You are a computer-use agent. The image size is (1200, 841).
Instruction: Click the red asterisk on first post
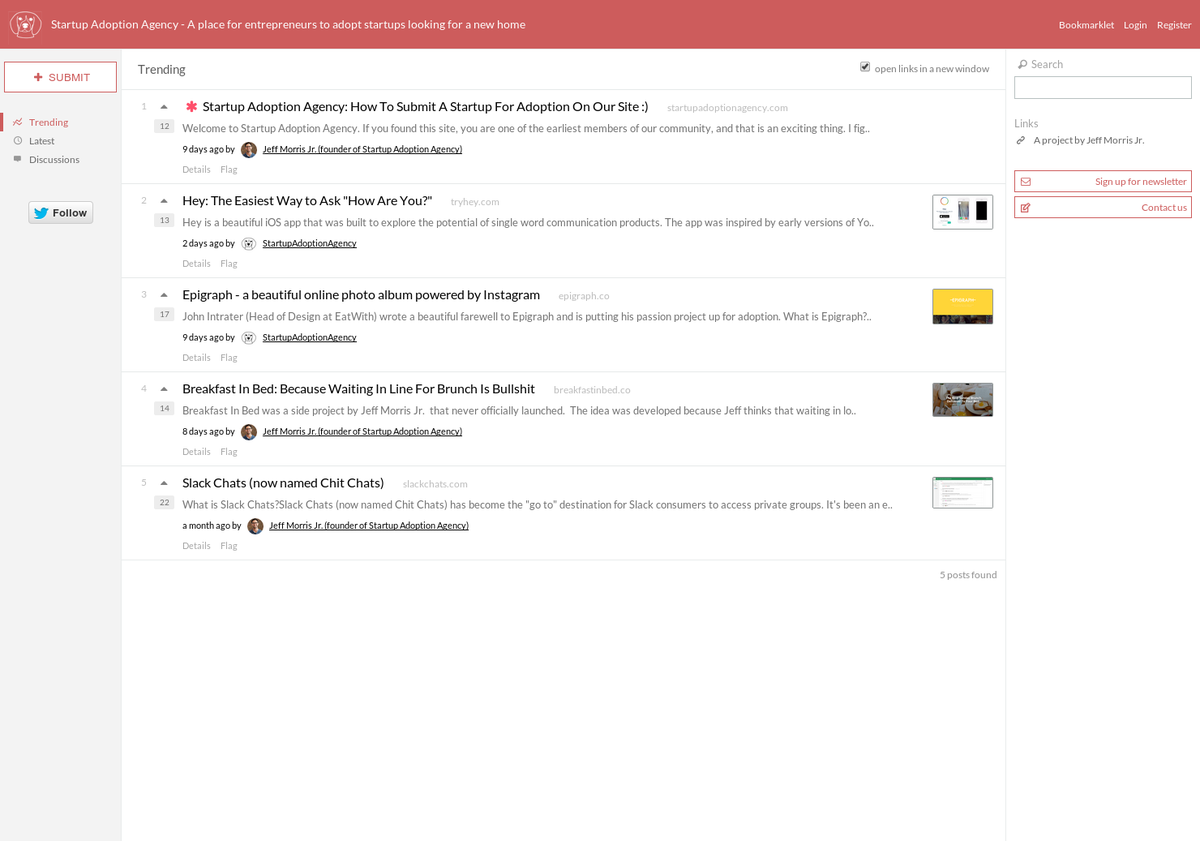(x=191, y=106)
